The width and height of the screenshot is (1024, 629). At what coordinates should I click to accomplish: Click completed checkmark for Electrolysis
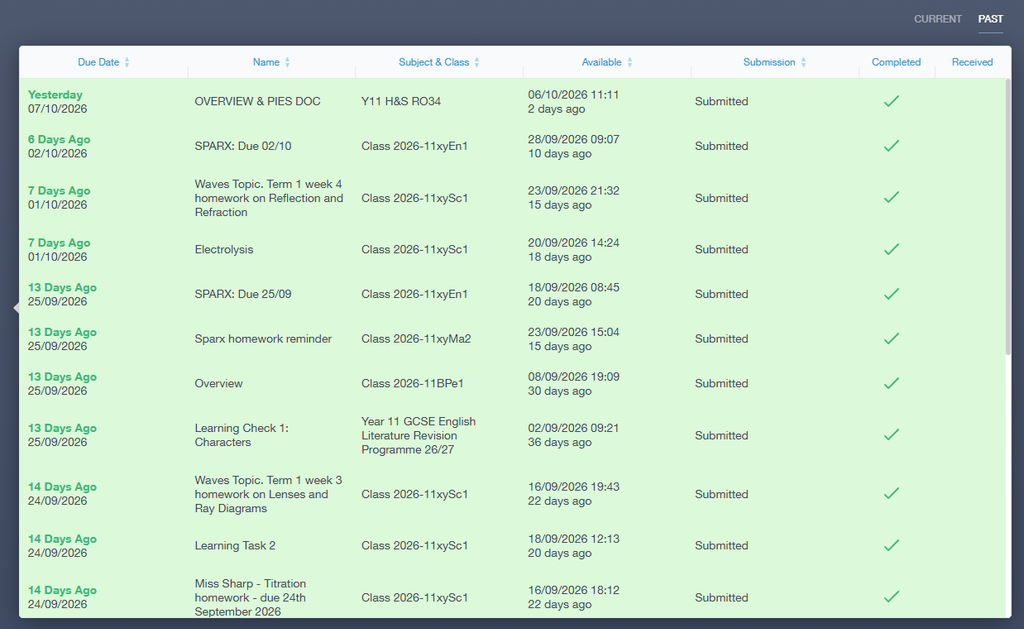pyautogui.click(x=891, y=249)
